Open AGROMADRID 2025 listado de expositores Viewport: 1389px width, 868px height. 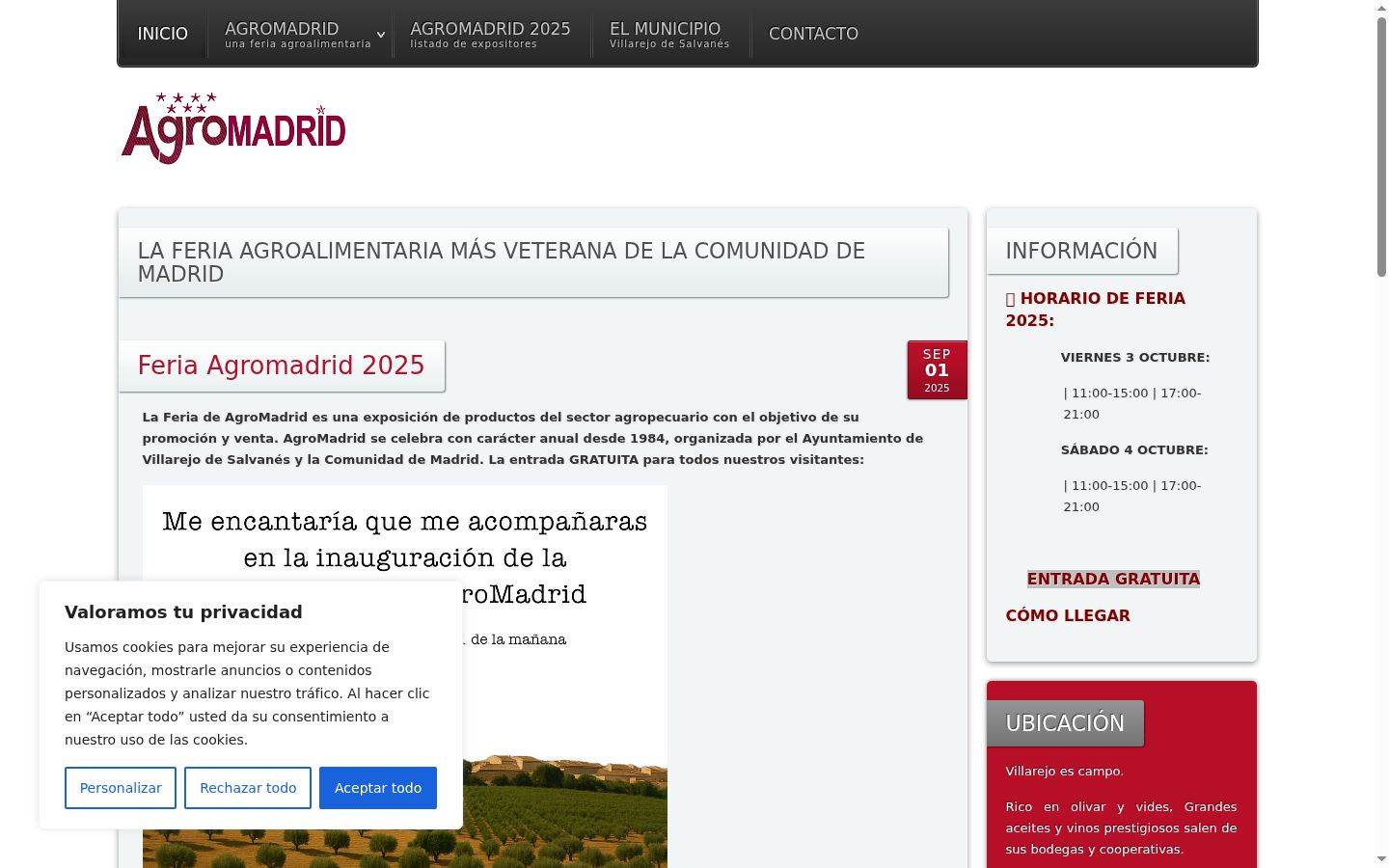point(490,34)
